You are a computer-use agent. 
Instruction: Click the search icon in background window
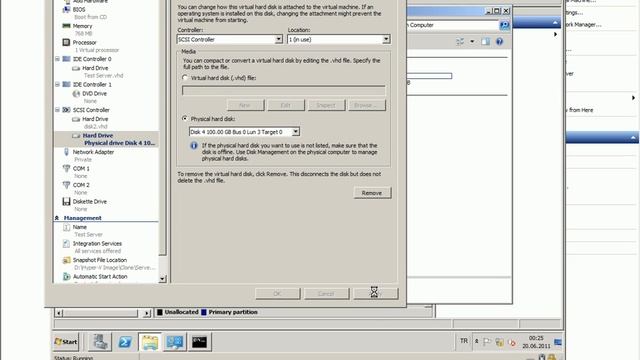pos(504,25)
